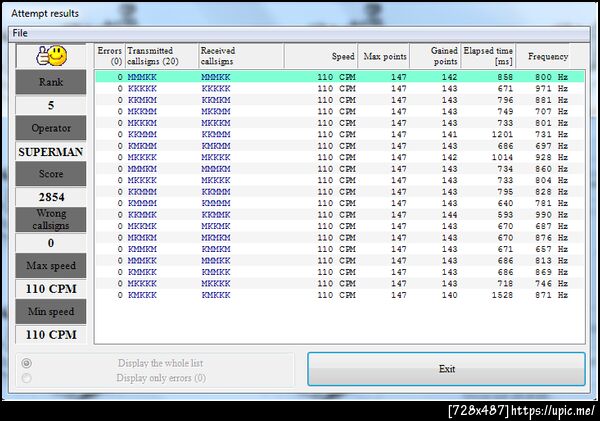Sort by Transmitted callsigns column header
600x421 pixels.
click(x=161, y=56)
